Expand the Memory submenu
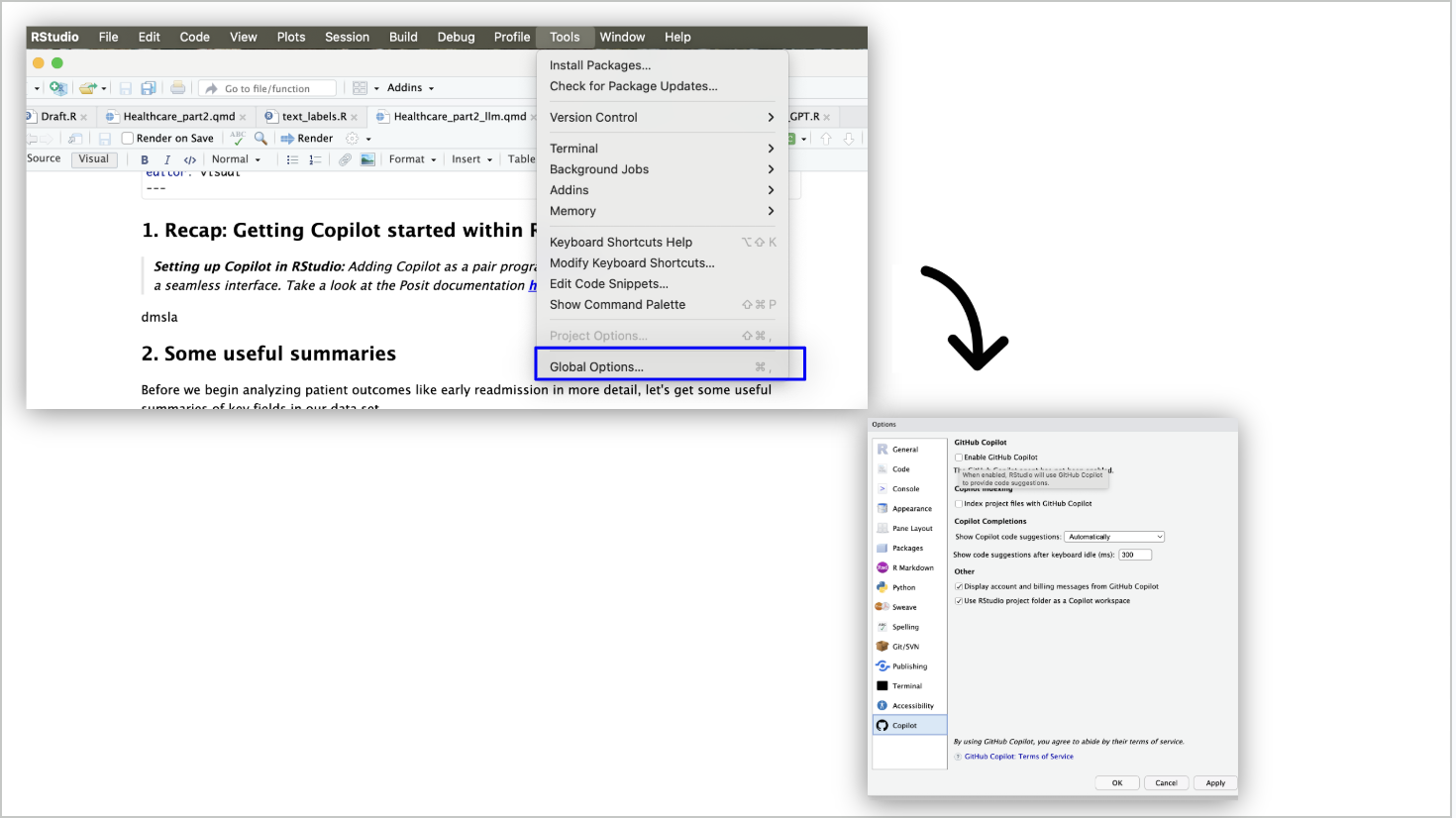Image resolution: width=1456 pixels, height=818 pixels. pyautogui.click(x=662, y=211)
